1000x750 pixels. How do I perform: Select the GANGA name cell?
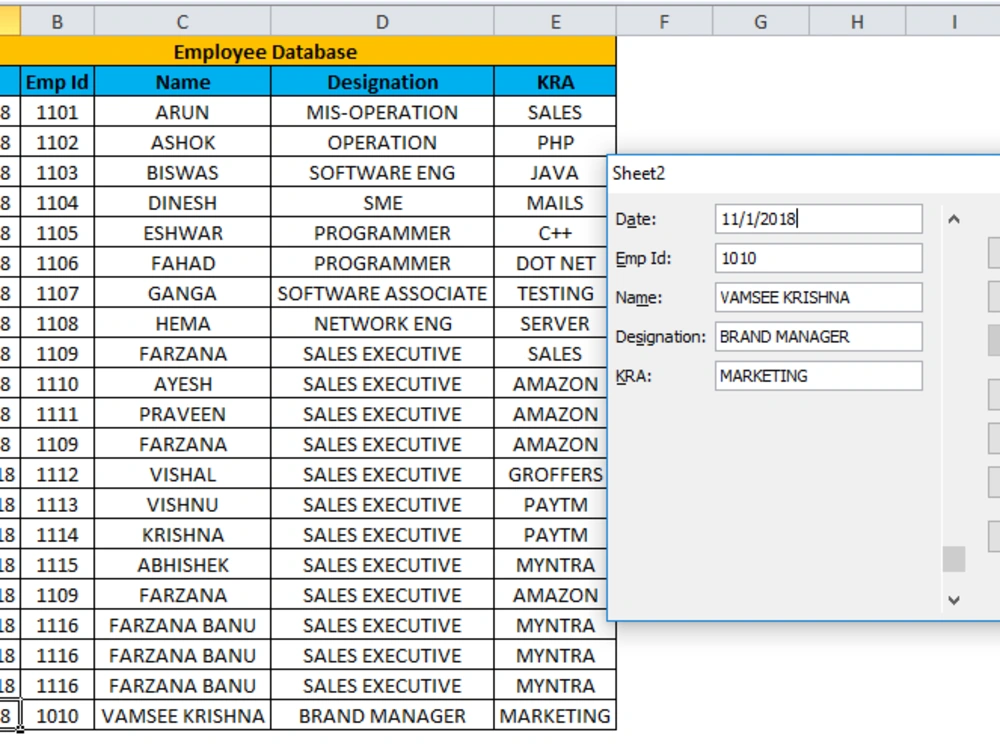click(x=182, y=293)
